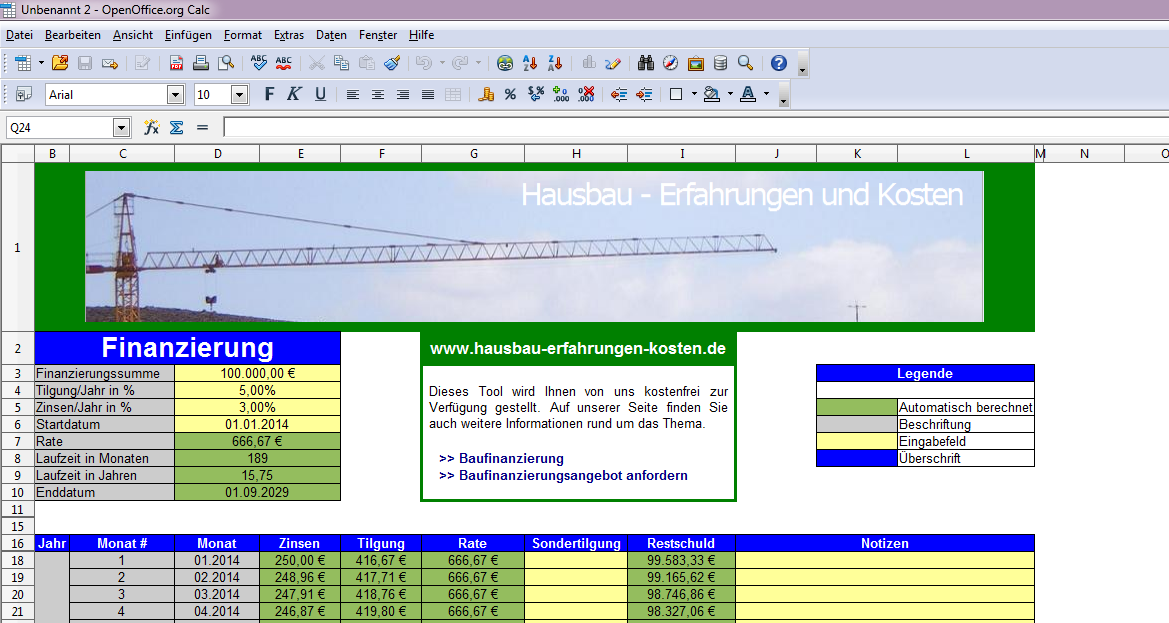Apply percent number format

click(510, 94)
